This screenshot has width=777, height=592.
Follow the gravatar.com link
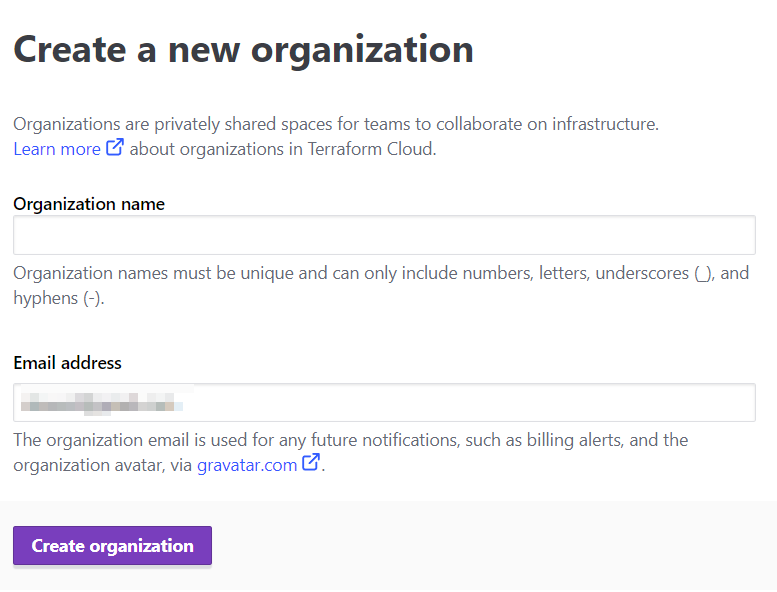coord(247,465)
